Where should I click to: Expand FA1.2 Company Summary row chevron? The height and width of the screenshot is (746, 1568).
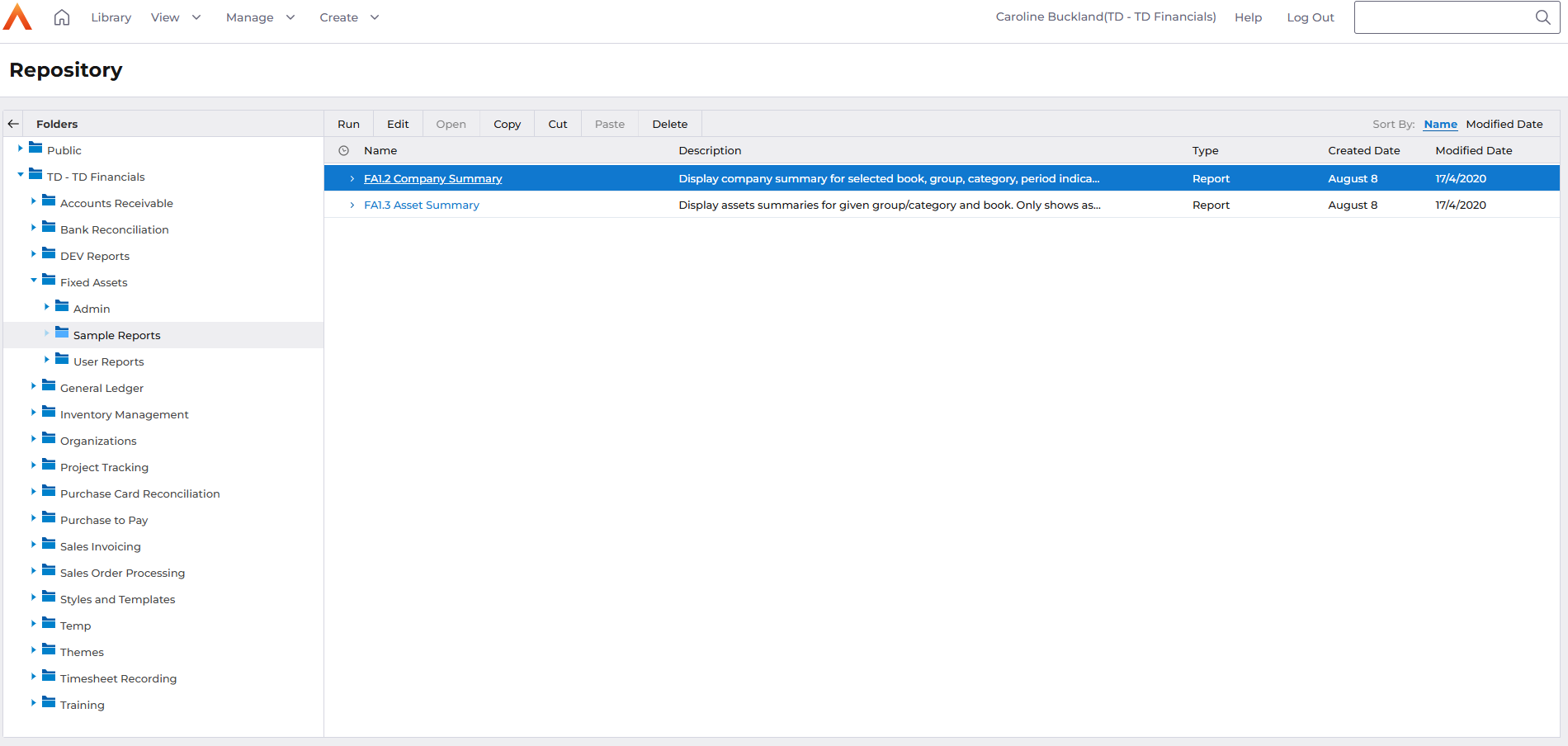pos(352,179)
